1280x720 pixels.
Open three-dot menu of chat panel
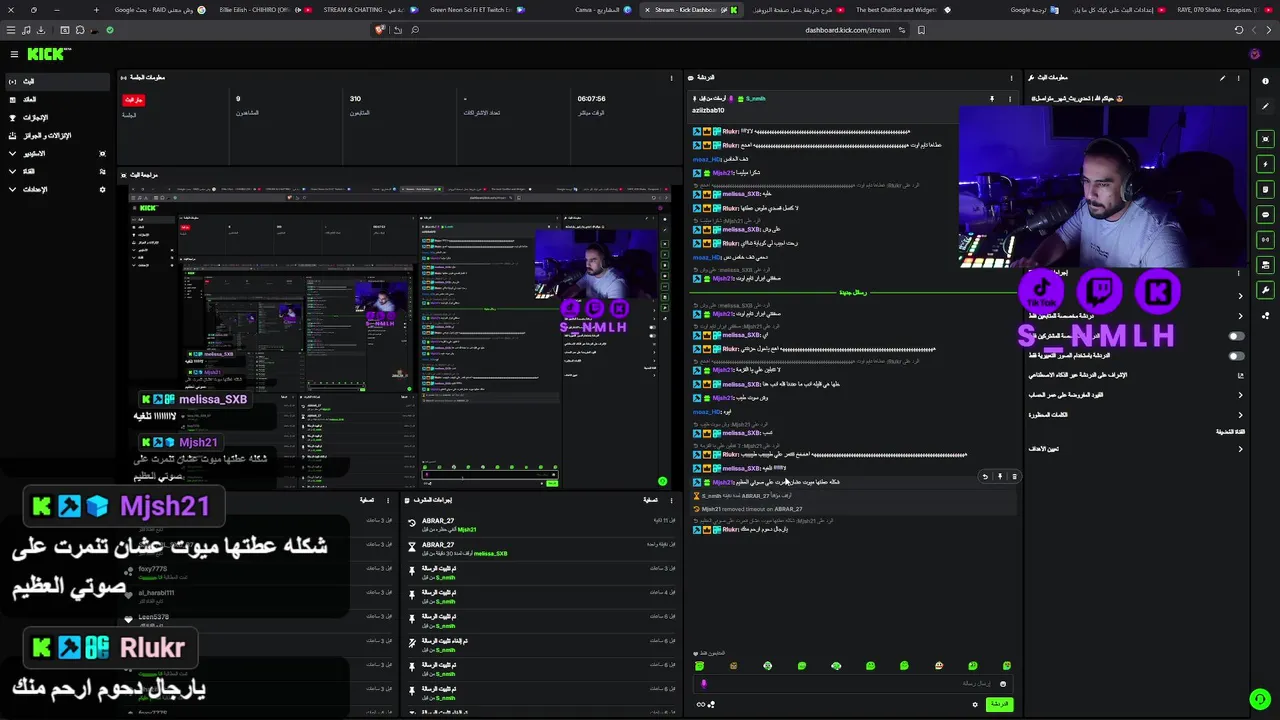[1012, 78]
